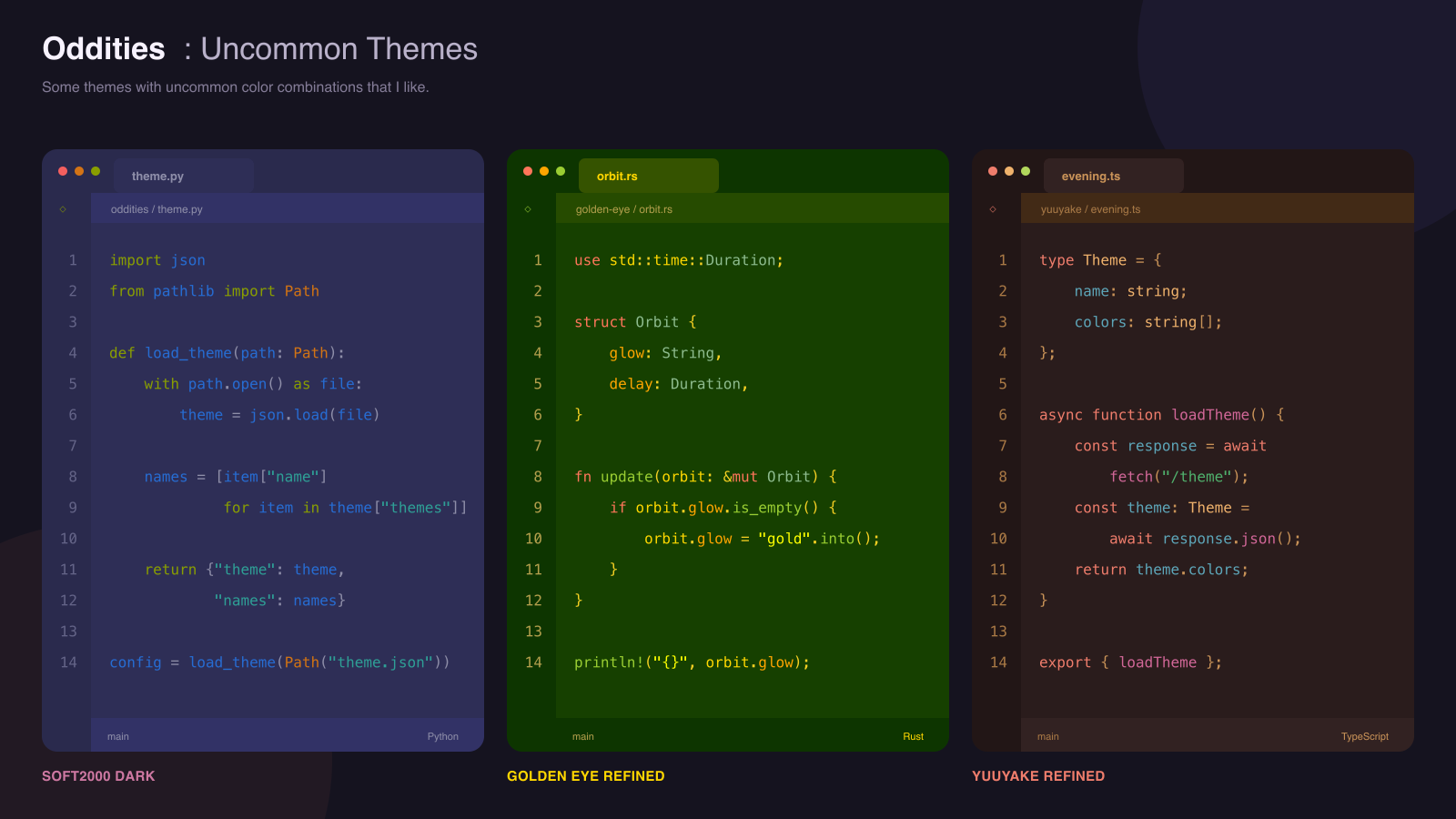This screenshot has width=1456, height=819.
Task: Close the orbit.rs window with red dot
Action: tap(528, 171)
